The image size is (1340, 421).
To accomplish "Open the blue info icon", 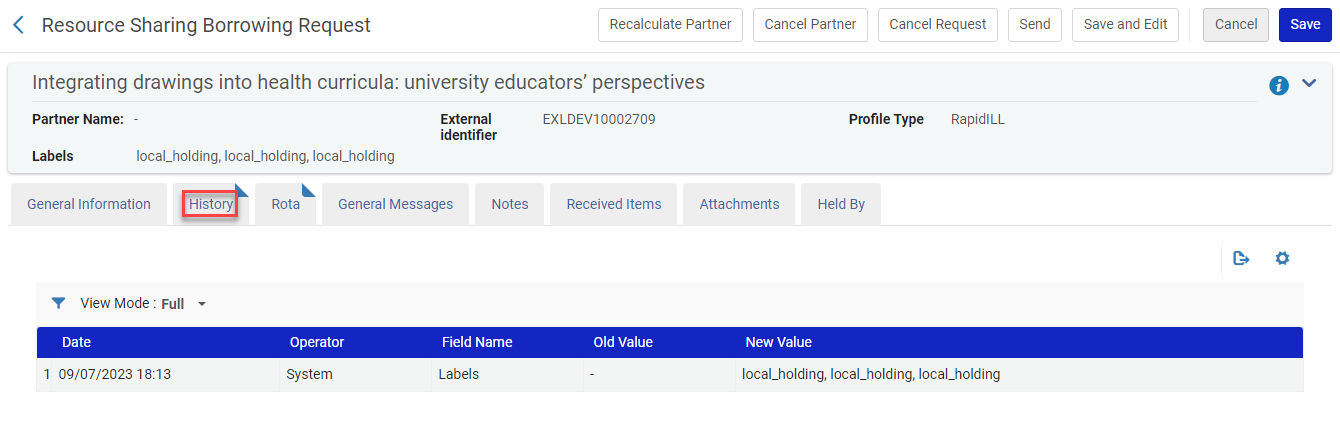I will coord(1278,86).
